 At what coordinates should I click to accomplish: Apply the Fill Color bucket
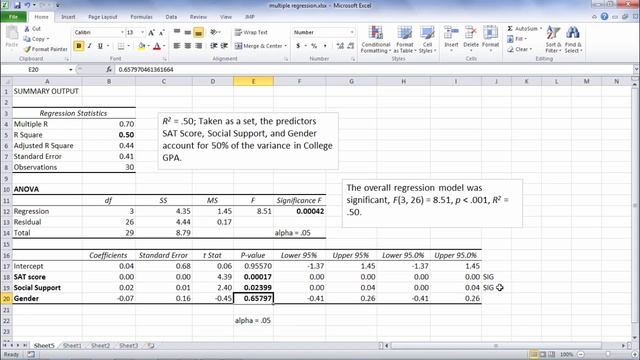[142, 46]
